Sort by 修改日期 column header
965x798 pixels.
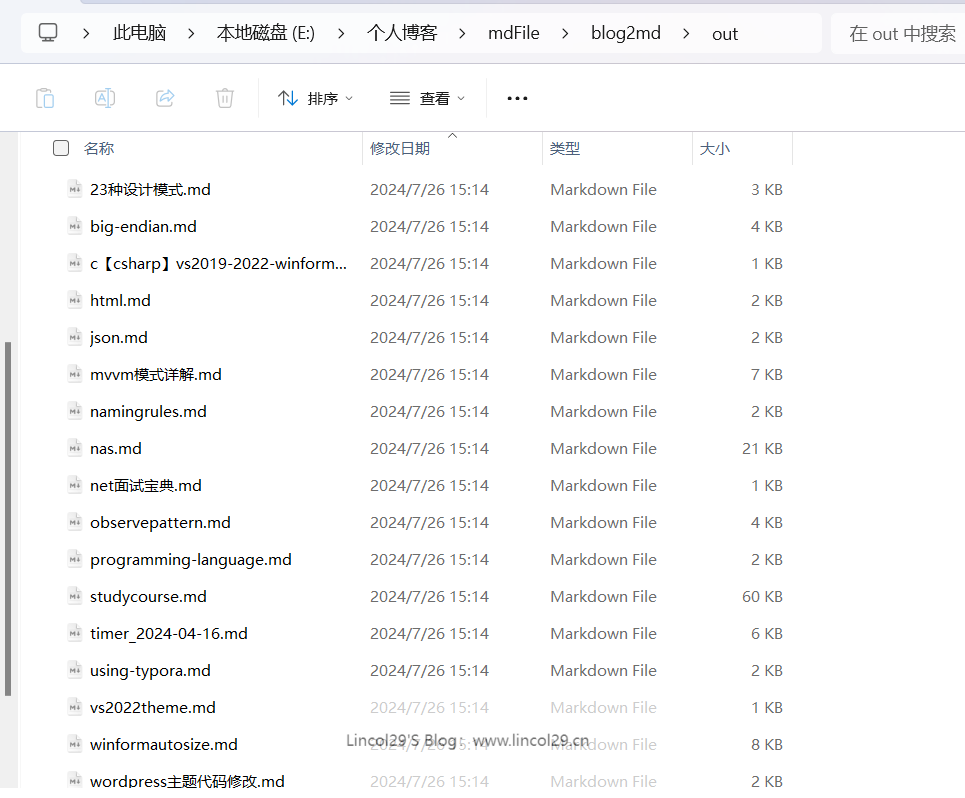click(x=400, y=149)
